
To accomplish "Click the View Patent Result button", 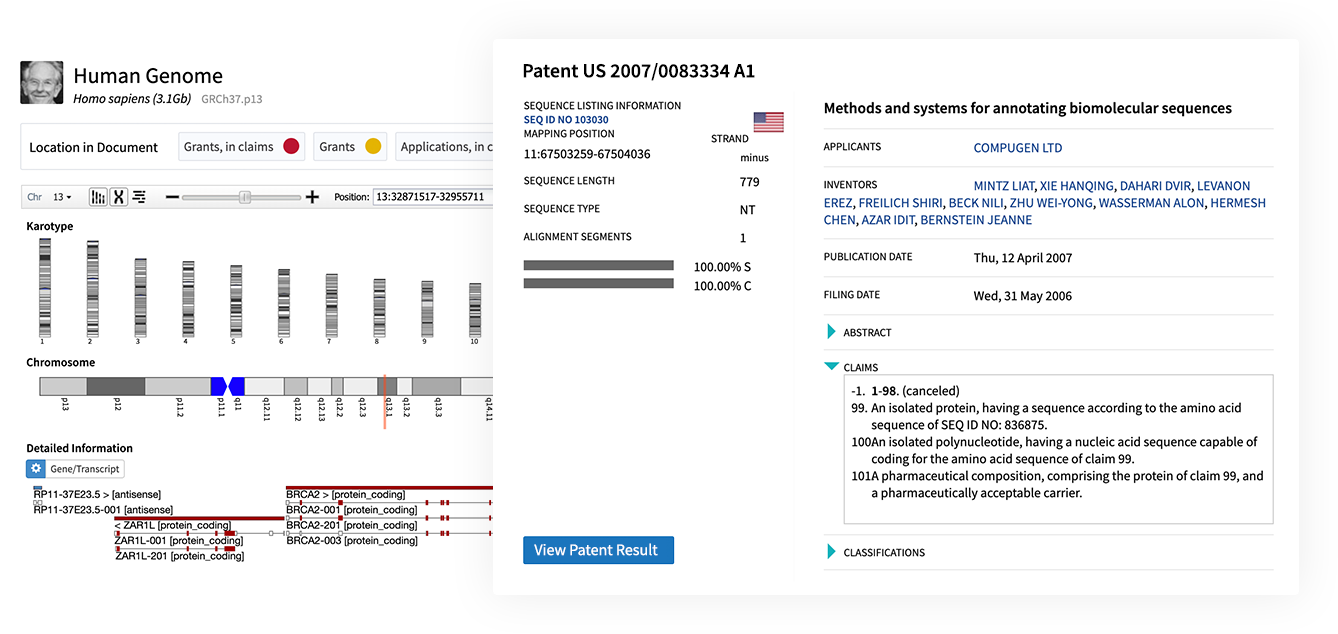I will [598, 550].
